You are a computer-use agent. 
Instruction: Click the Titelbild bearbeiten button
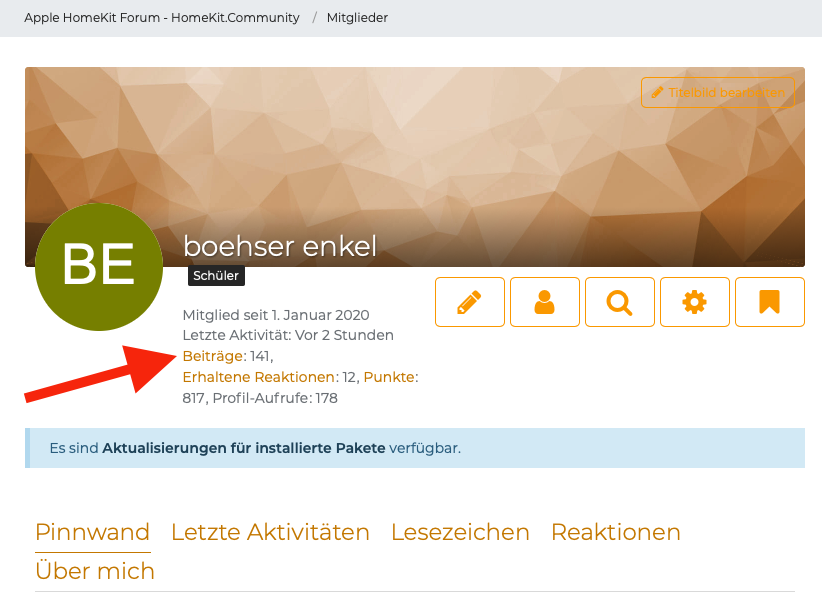(717, 92)
